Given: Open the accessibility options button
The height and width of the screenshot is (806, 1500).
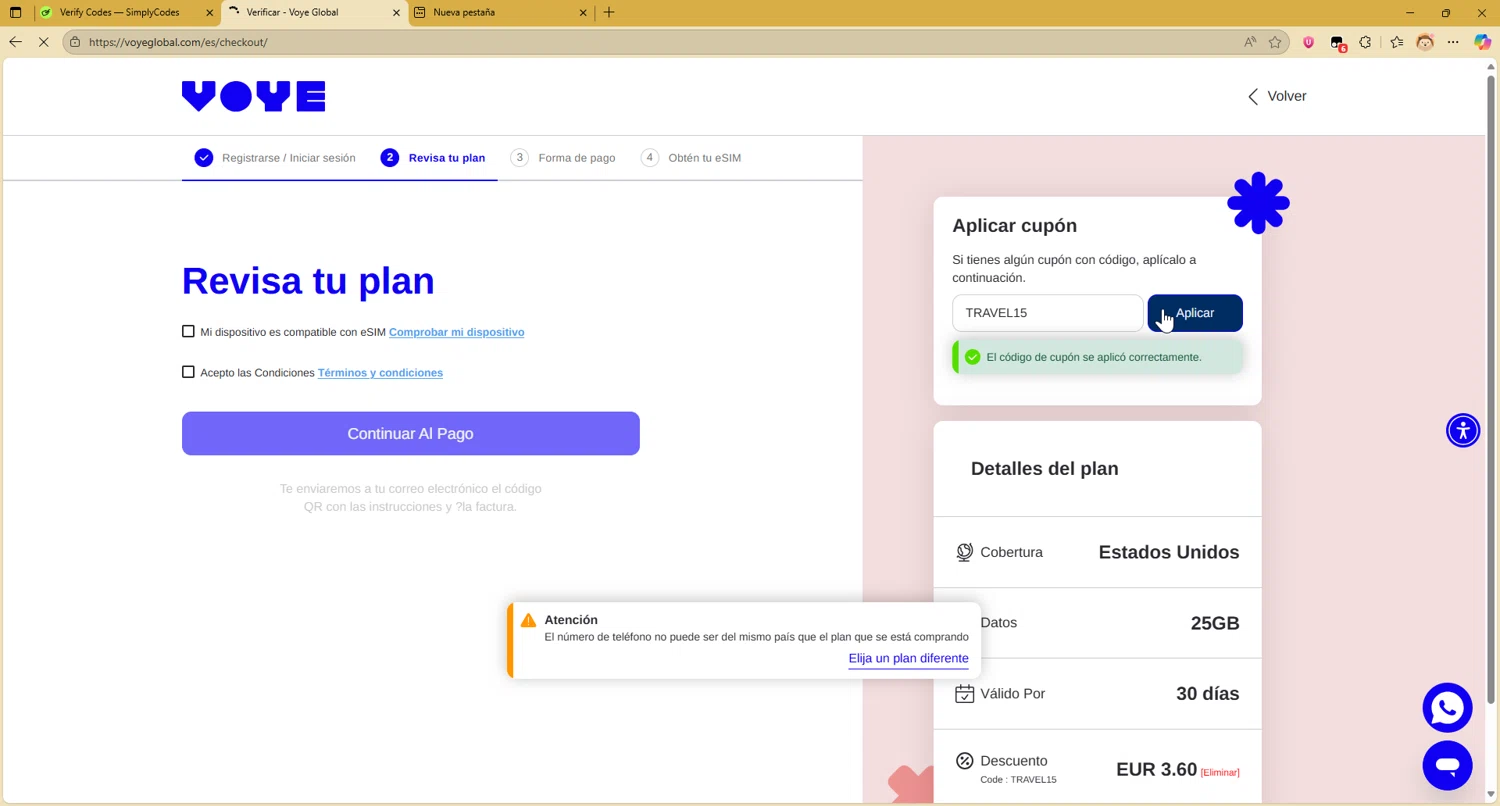Looking at the screenshot, I should click(x=1463, y=430).
